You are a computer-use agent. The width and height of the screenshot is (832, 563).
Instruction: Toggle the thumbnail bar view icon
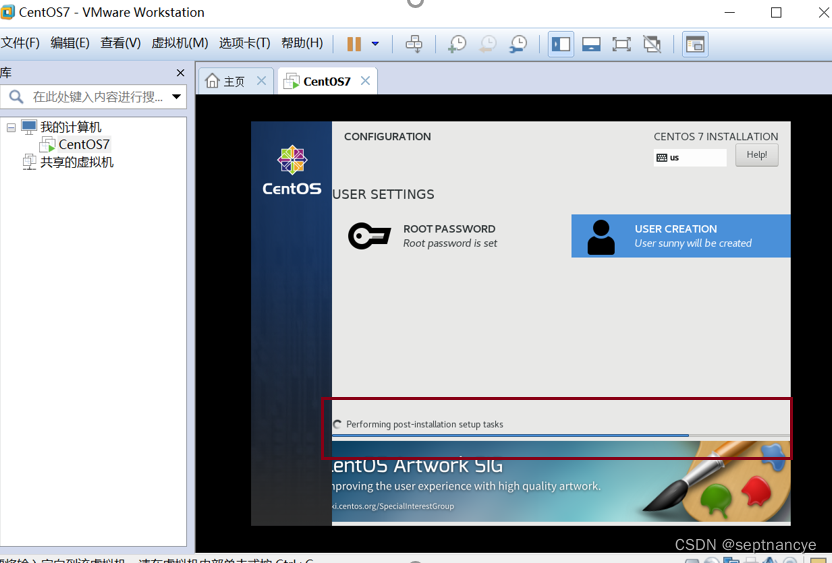coord(591,44)
